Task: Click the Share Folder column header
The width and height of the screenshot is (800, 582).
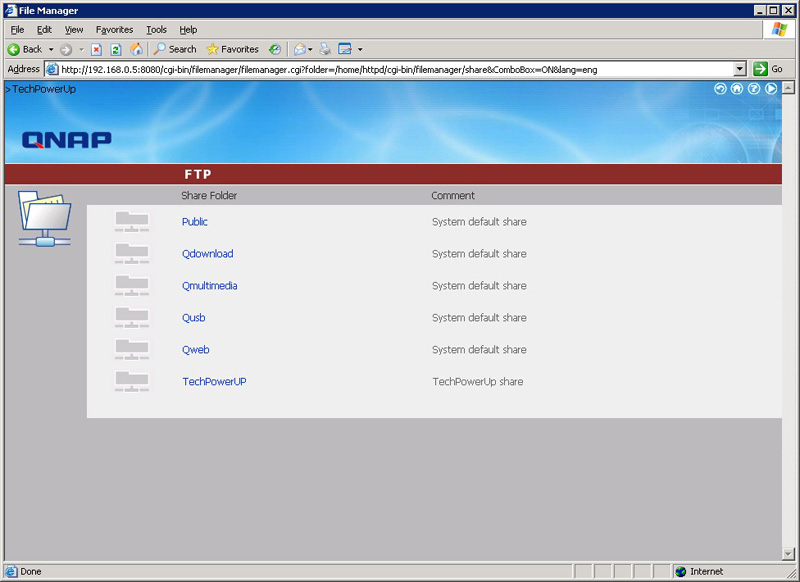Action: (x=209, y=195)
